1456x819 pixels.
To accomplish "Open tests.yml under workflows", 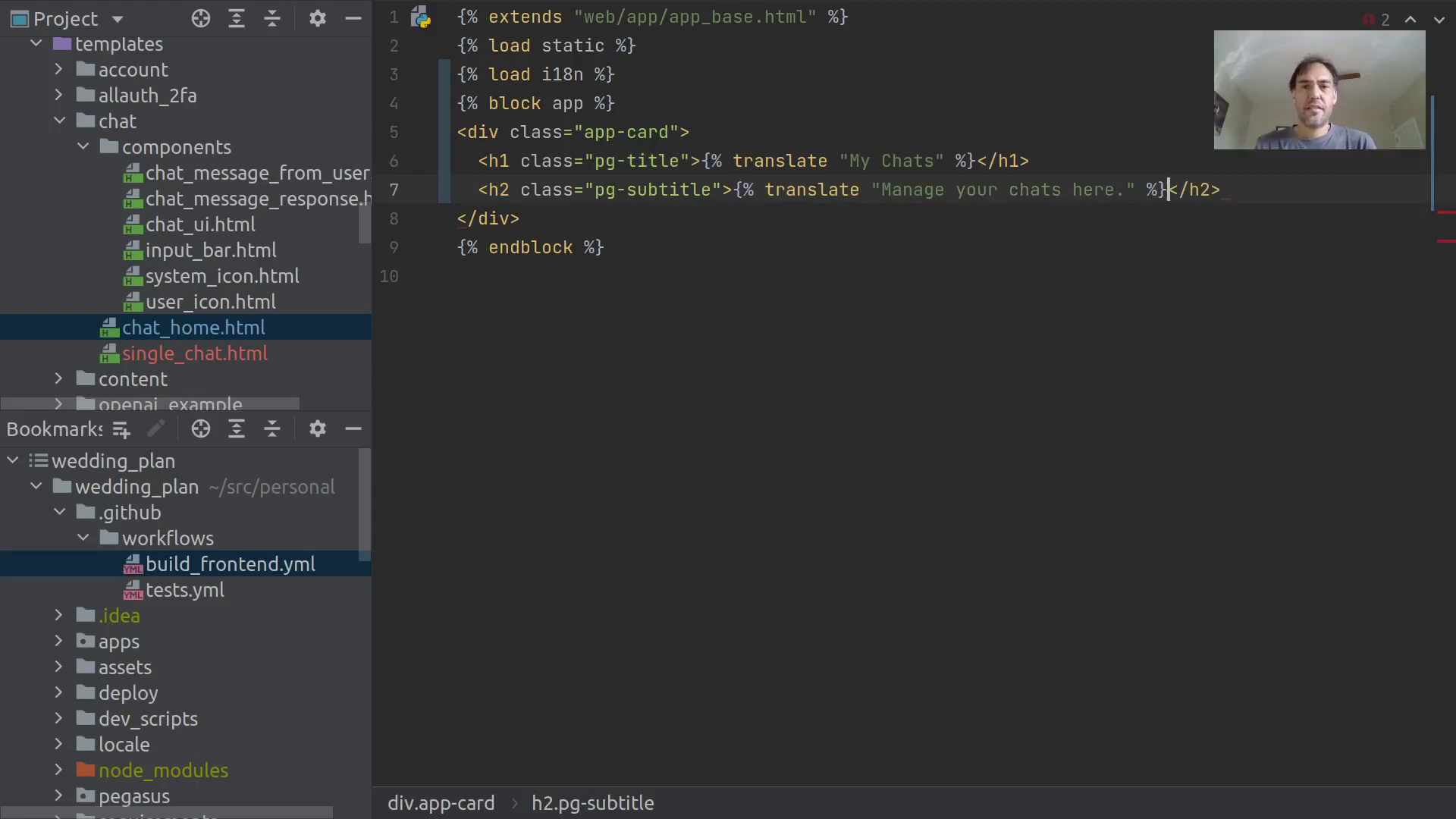I will tap(184, 591).
